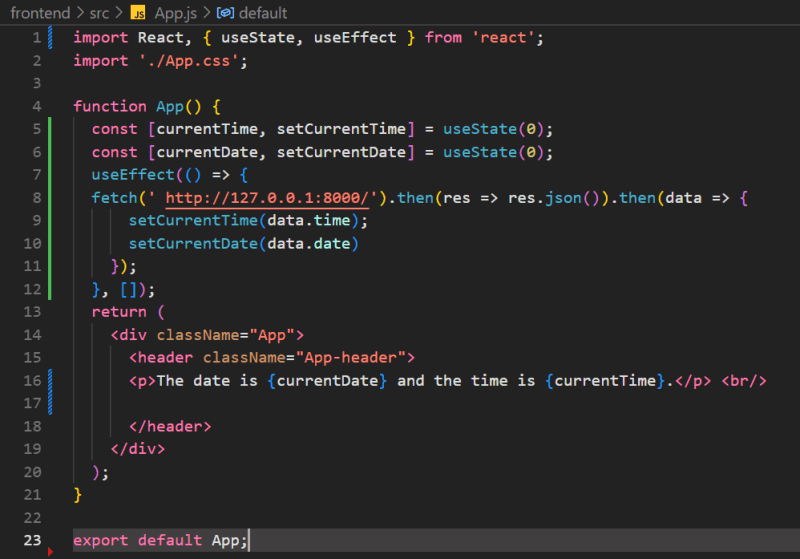Click the '</div>' closing tag
This screenshot has height=559, width=800.
tap(138, 449)
